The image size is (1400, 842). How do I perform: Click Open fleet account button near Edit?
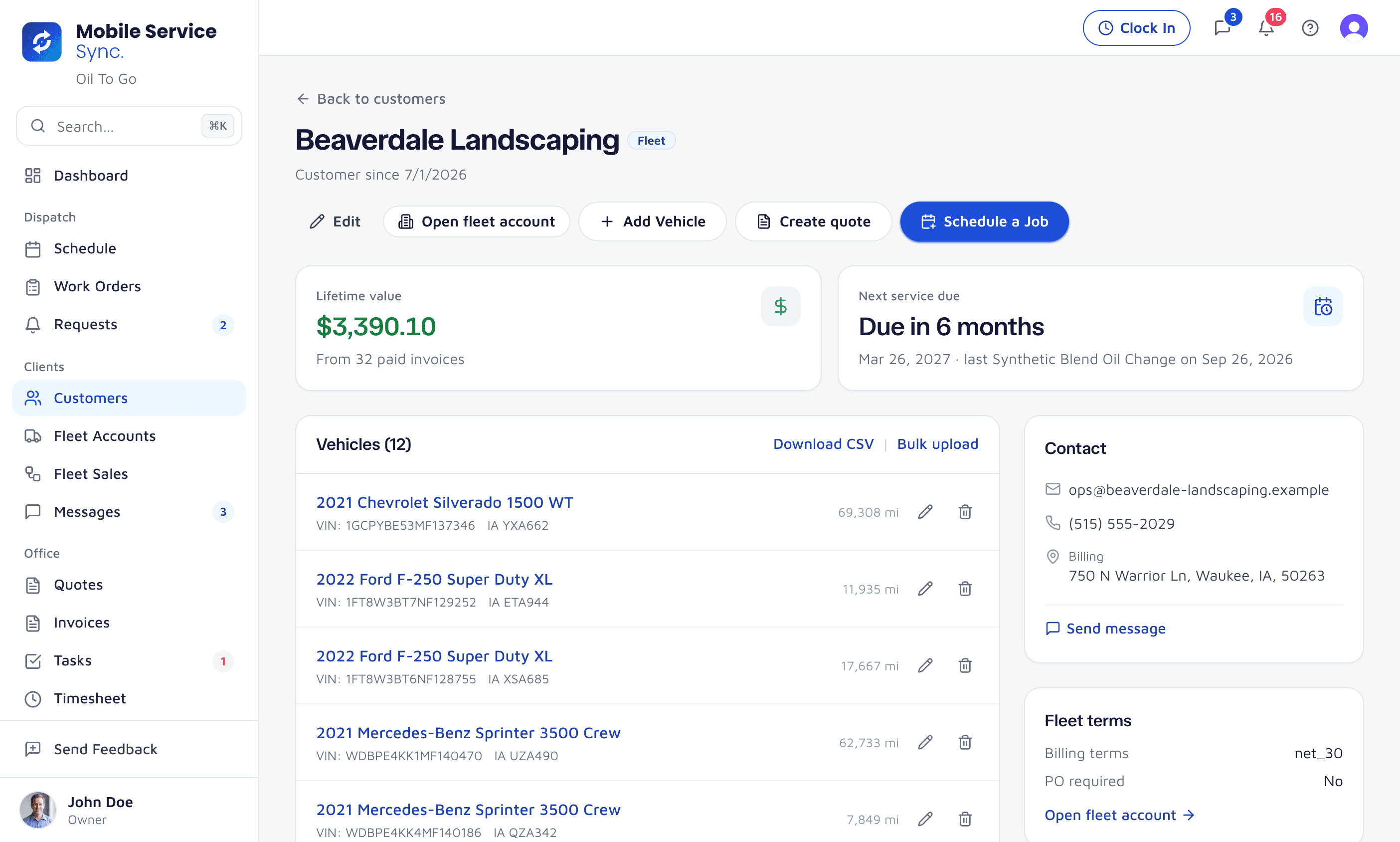point(476,222)
